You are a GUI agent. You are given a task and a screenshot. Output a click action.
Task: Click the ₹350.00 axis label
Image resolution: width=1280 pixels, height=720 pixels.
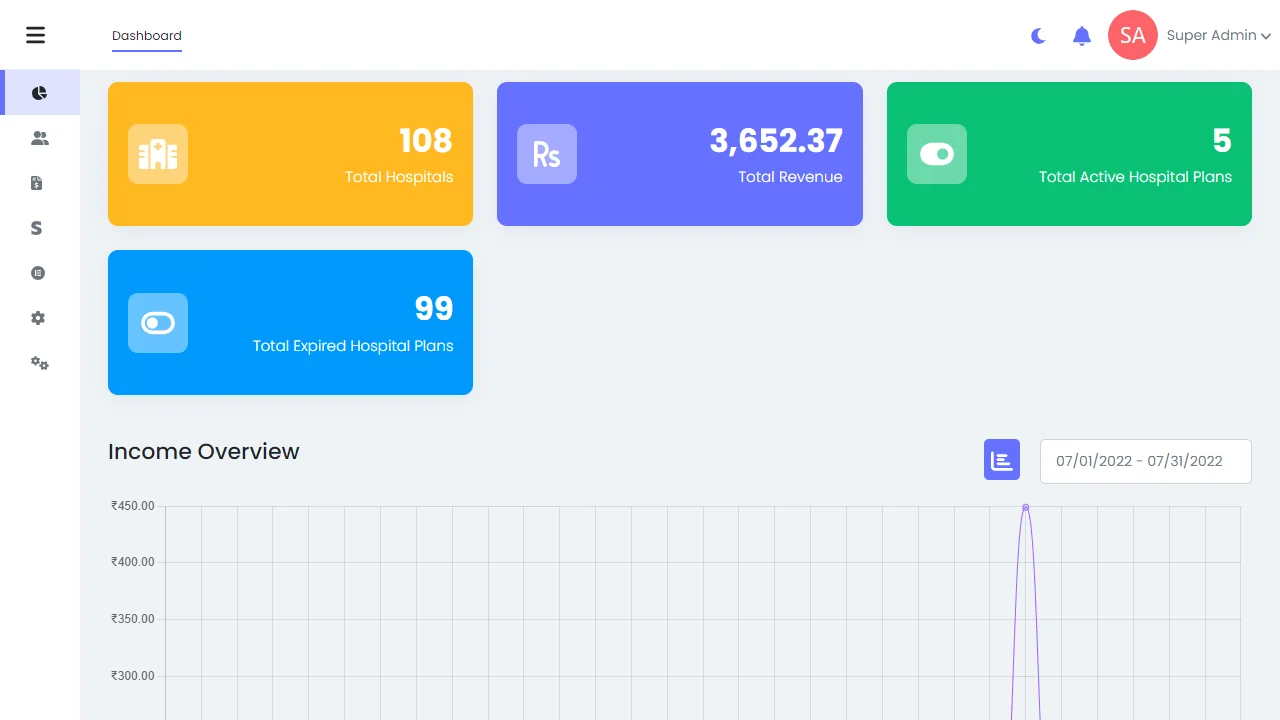coord(133,619)
